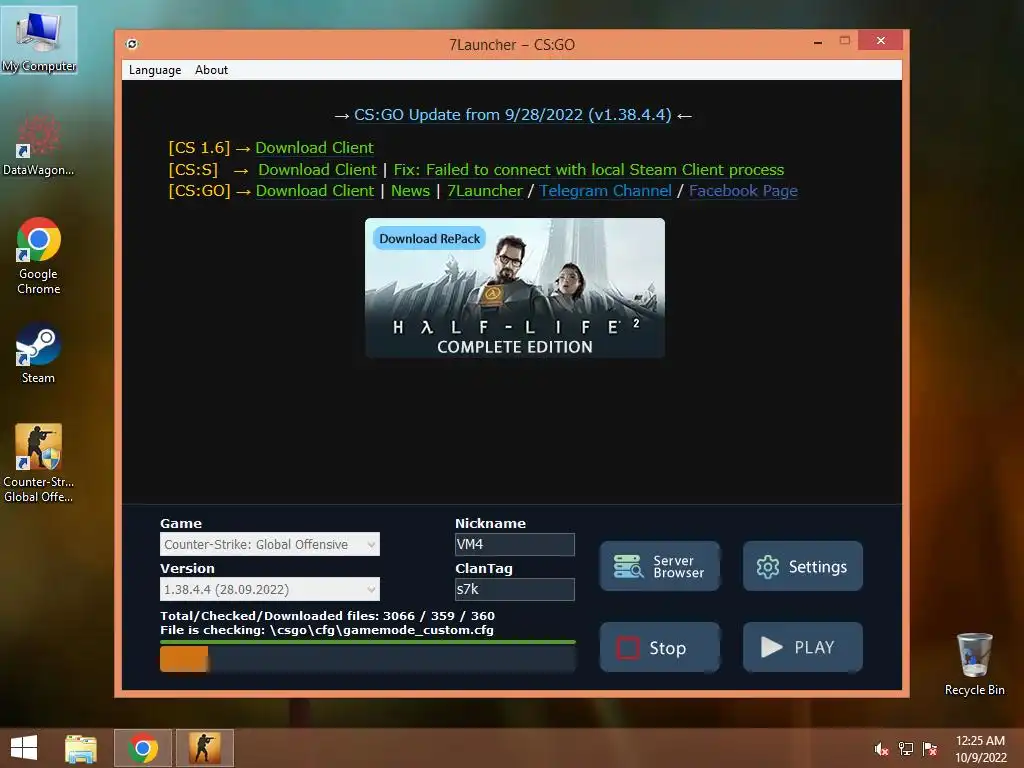
Task: Click Download Client link for CS 1.6
Action: coord(314,148)
